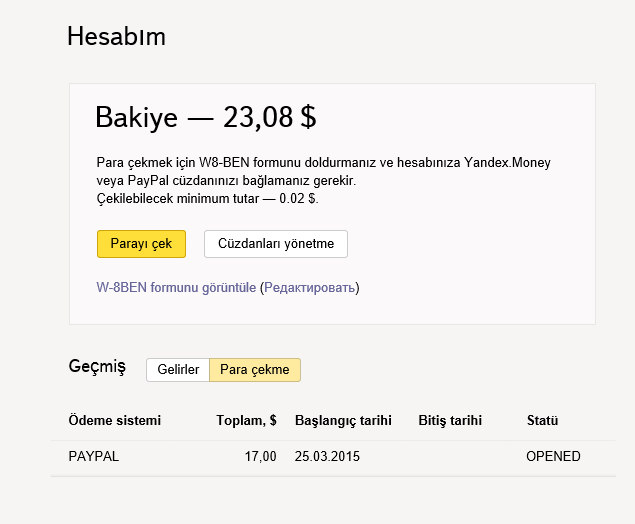Screen dimensions: 635x524
Task: Open the W-8BEN formunu görüntüle link
Action: (176, 287)
